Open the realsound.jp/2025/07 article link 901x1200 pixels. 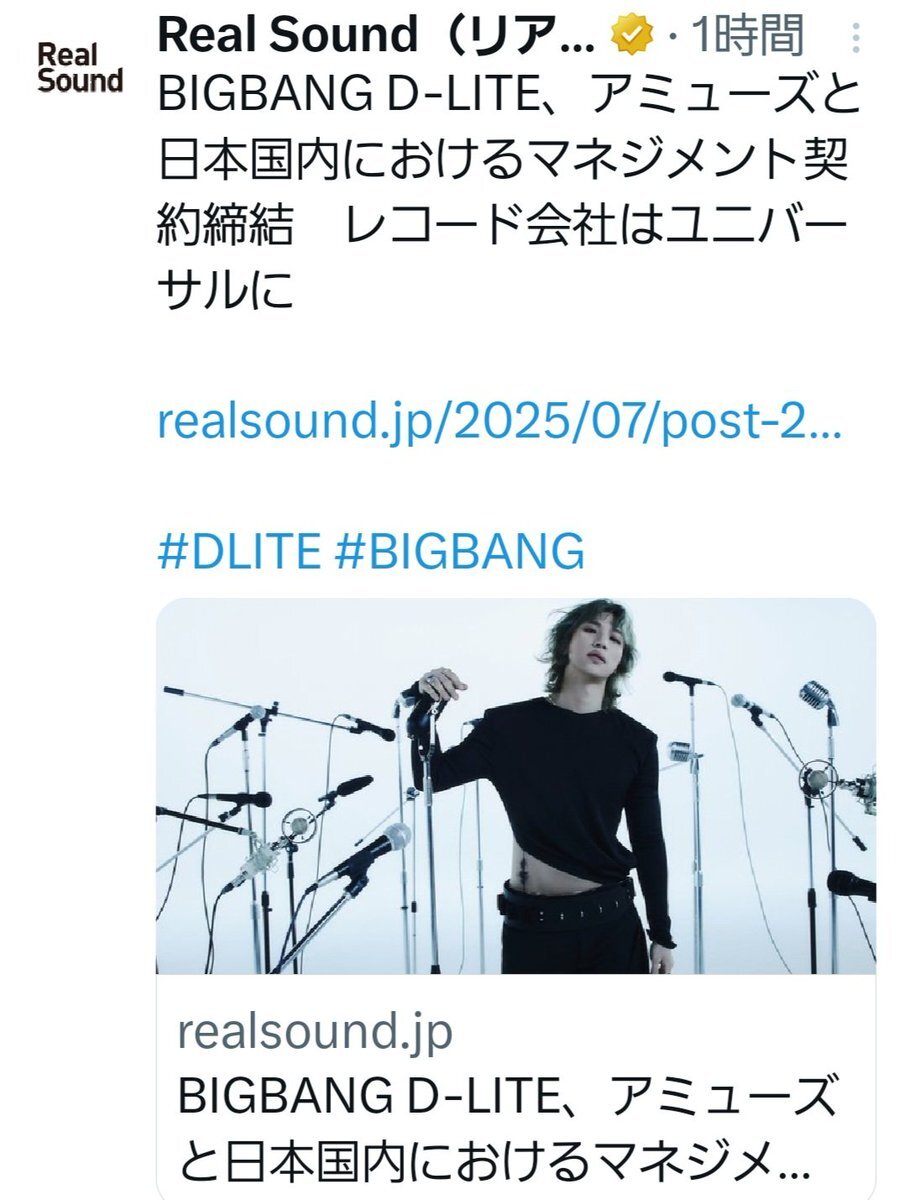coord(500,424)
